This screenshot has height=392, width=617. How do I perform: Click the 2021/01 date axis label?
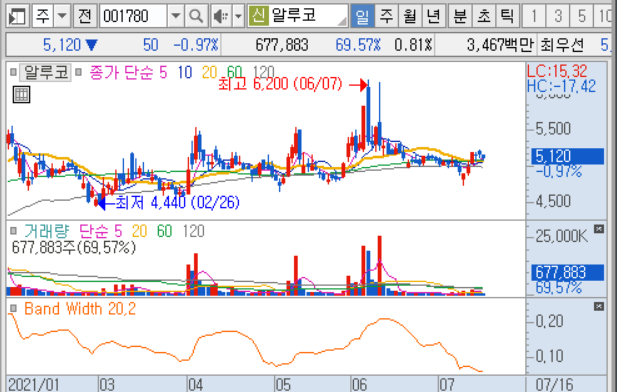click(33, 384)
